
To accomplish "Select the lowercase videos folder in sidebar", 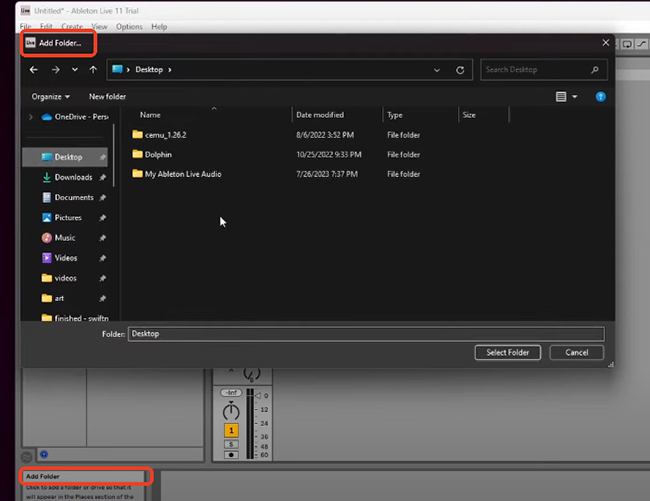I will point(65,278).
